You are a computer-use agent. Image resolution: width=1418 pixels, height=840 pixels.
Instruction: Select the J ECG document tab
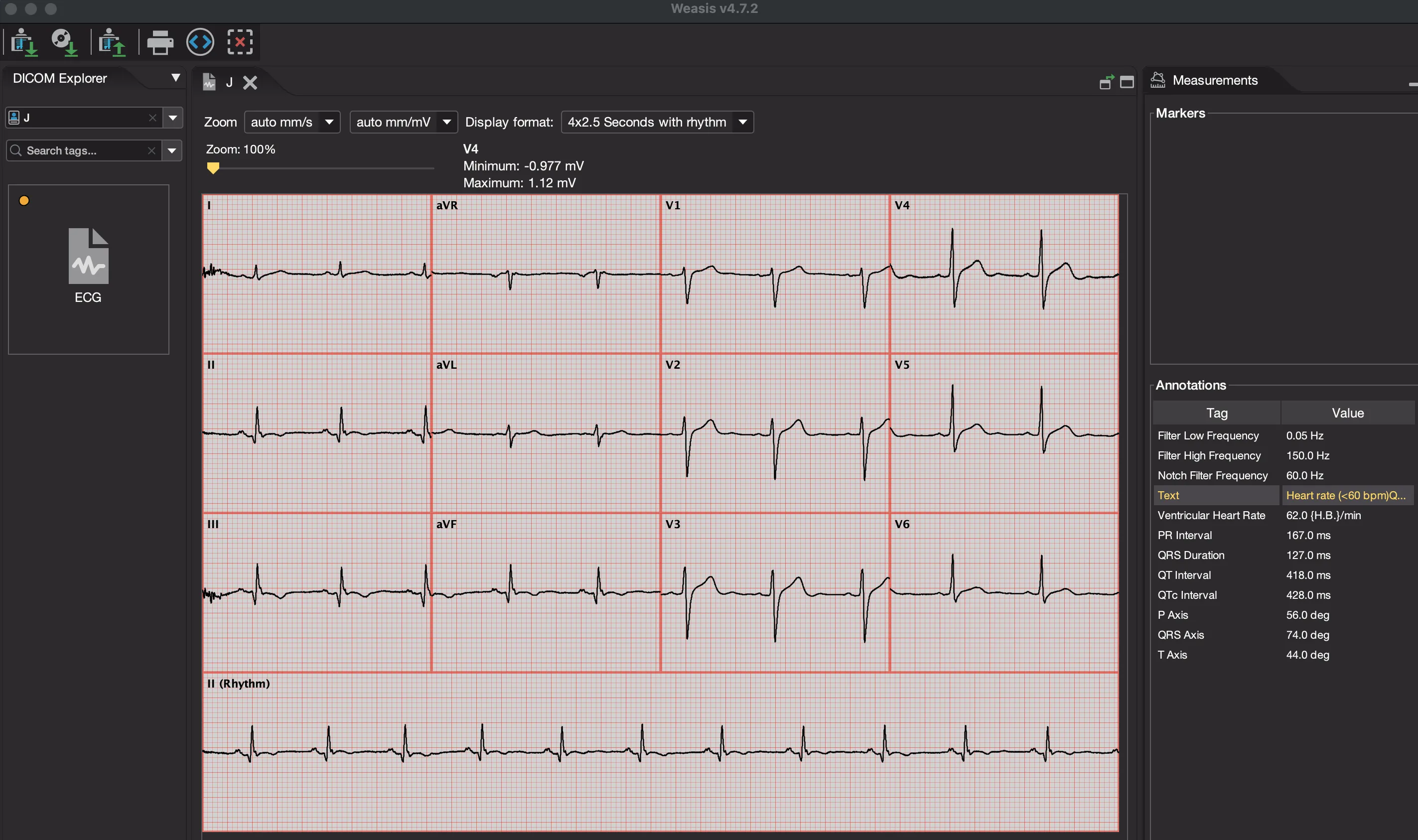click(229, 83)
